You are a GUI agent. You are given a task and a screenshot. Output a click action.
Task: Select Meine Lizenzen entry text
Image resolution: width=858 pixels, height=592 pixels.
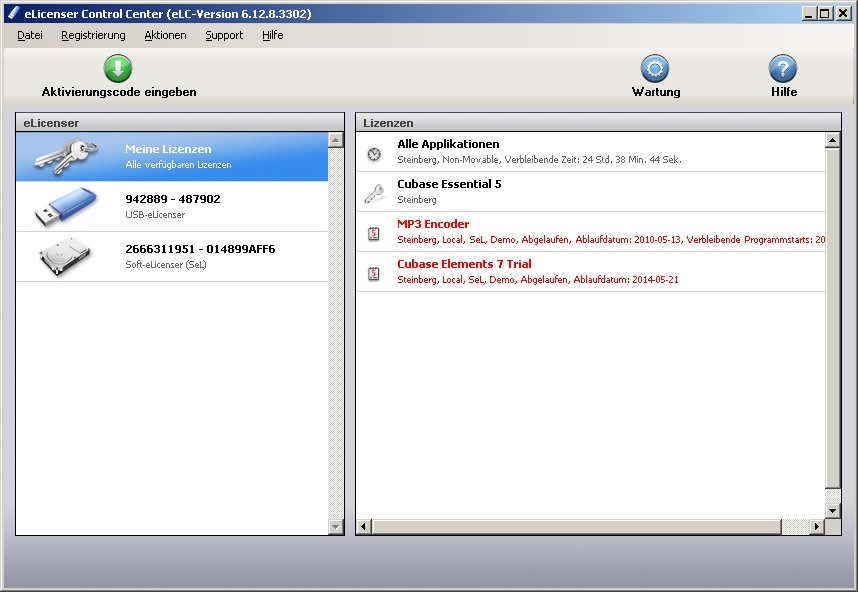click(168, 149)
